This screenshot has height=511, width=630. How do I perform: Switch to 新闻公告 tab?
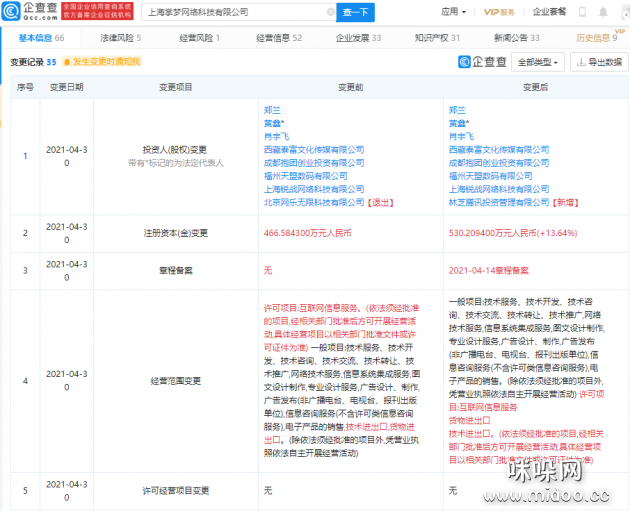click(x=517, y=38)
